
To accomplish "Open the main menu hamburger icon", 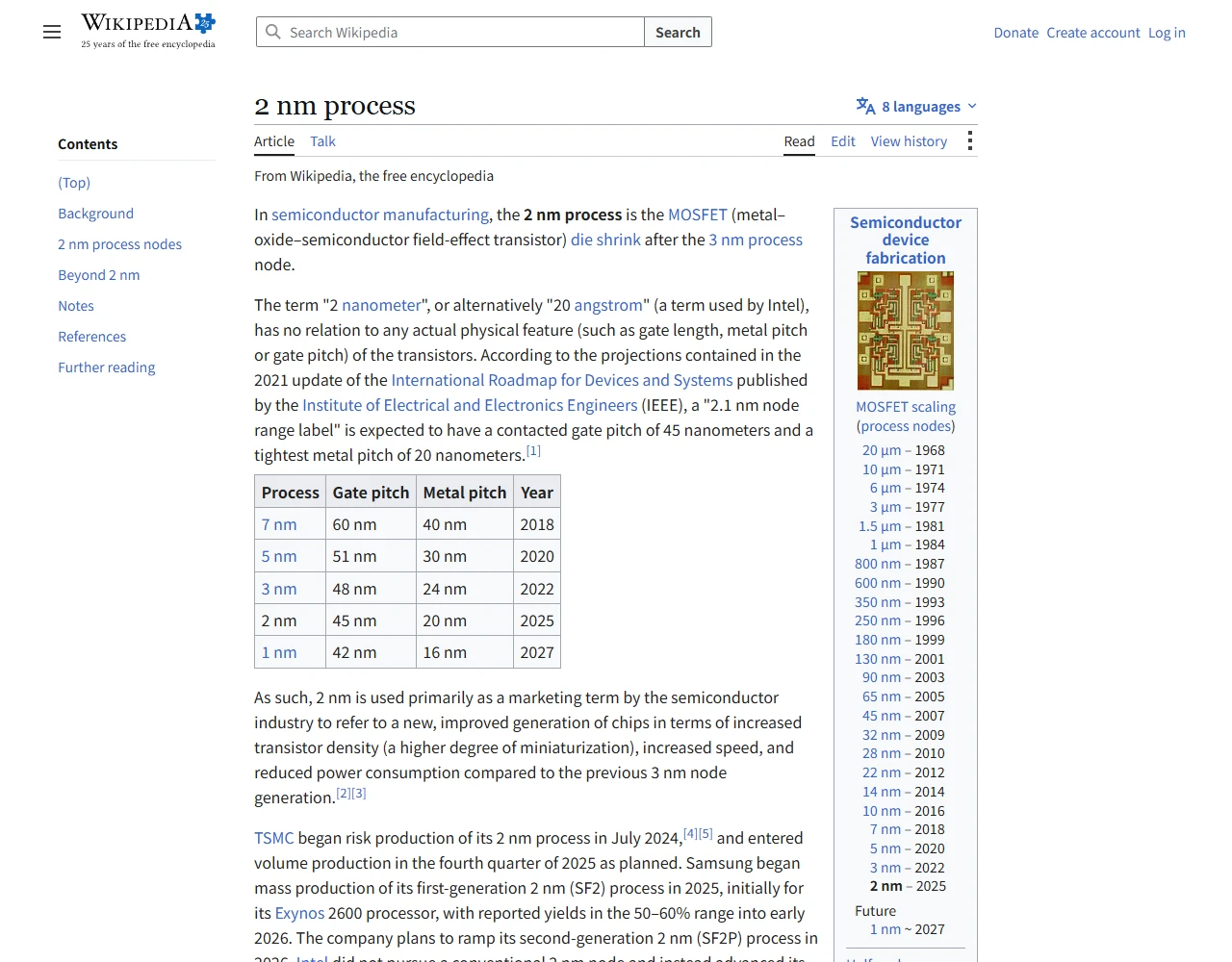I will click(x=52, y=32).
